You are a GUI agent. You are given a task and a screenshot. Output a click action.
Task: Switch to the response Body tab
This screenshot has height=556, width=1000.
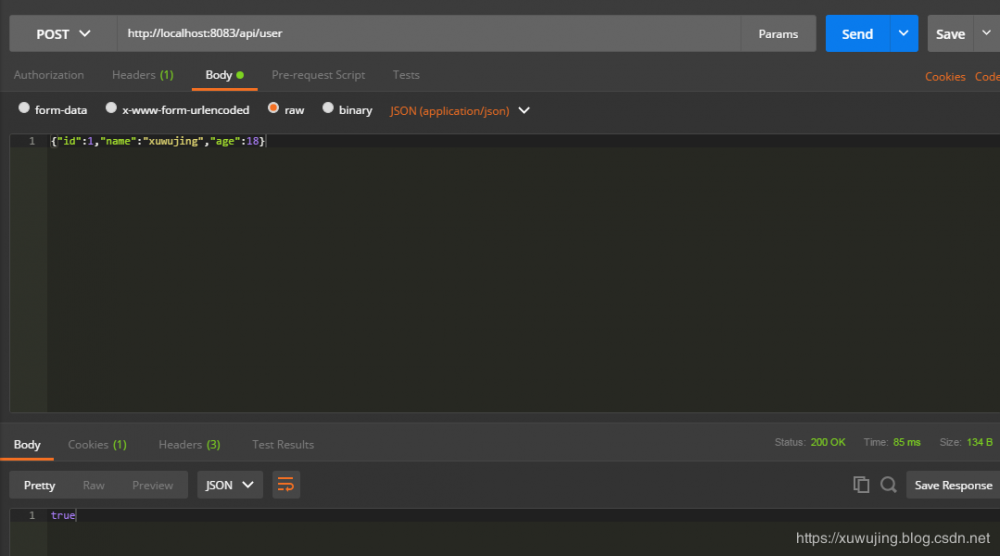27,444
